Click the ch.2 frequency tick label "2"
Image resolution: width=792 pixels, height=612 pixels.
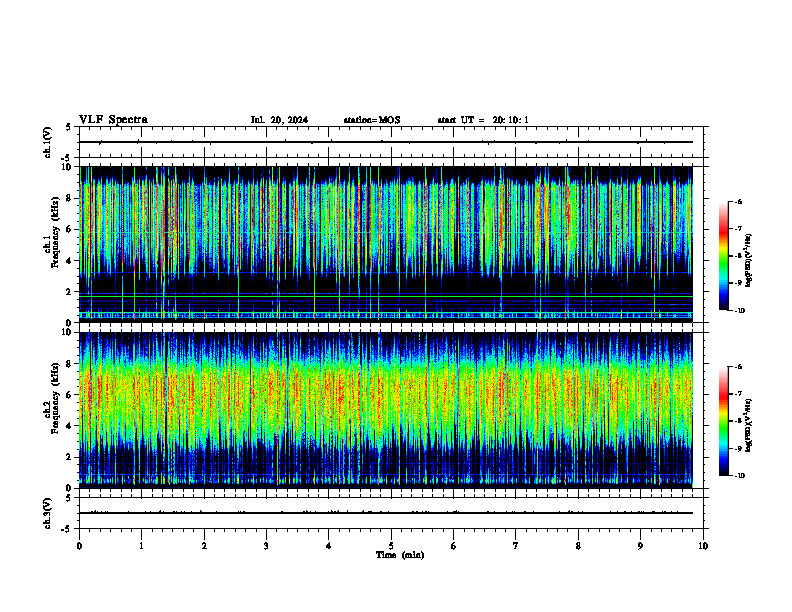(70, 457)
